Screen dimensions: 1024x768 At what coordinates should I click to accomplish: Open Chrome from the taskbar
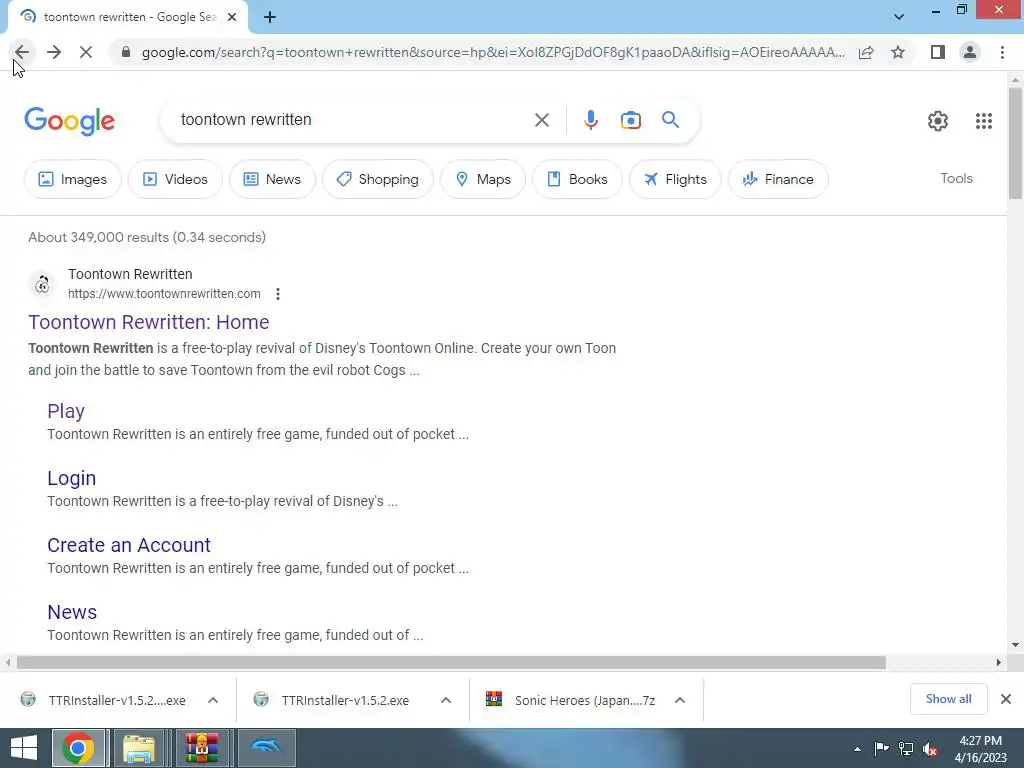(x=78, y=748)
